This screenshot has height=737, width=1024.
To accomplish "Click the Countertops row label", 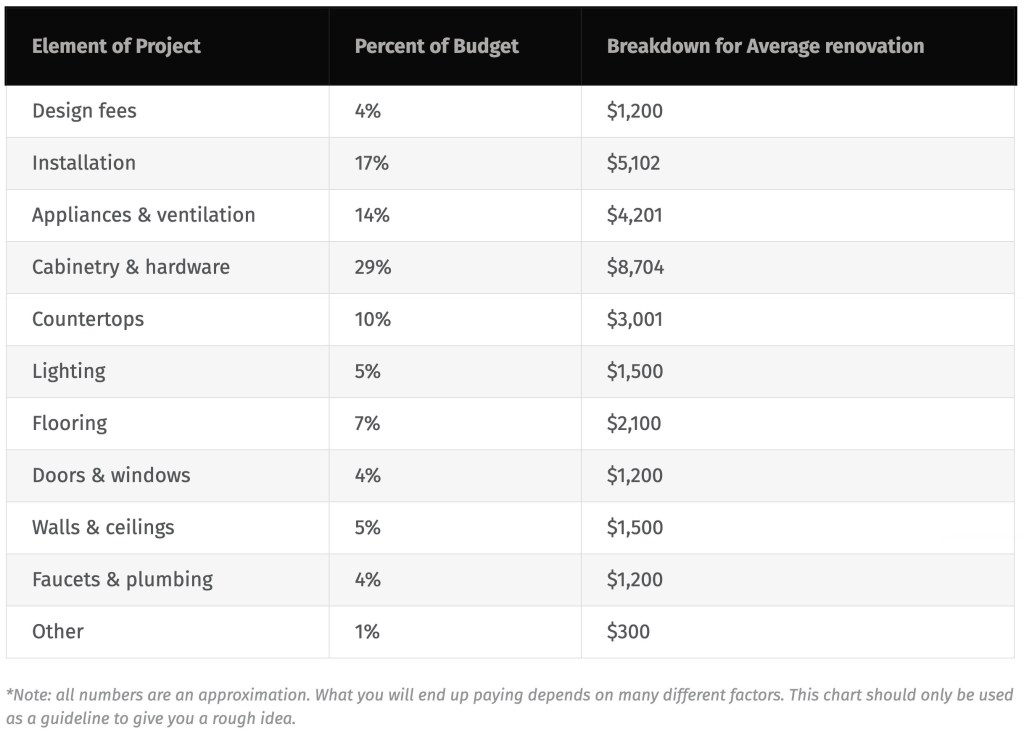I will point(88,319).
